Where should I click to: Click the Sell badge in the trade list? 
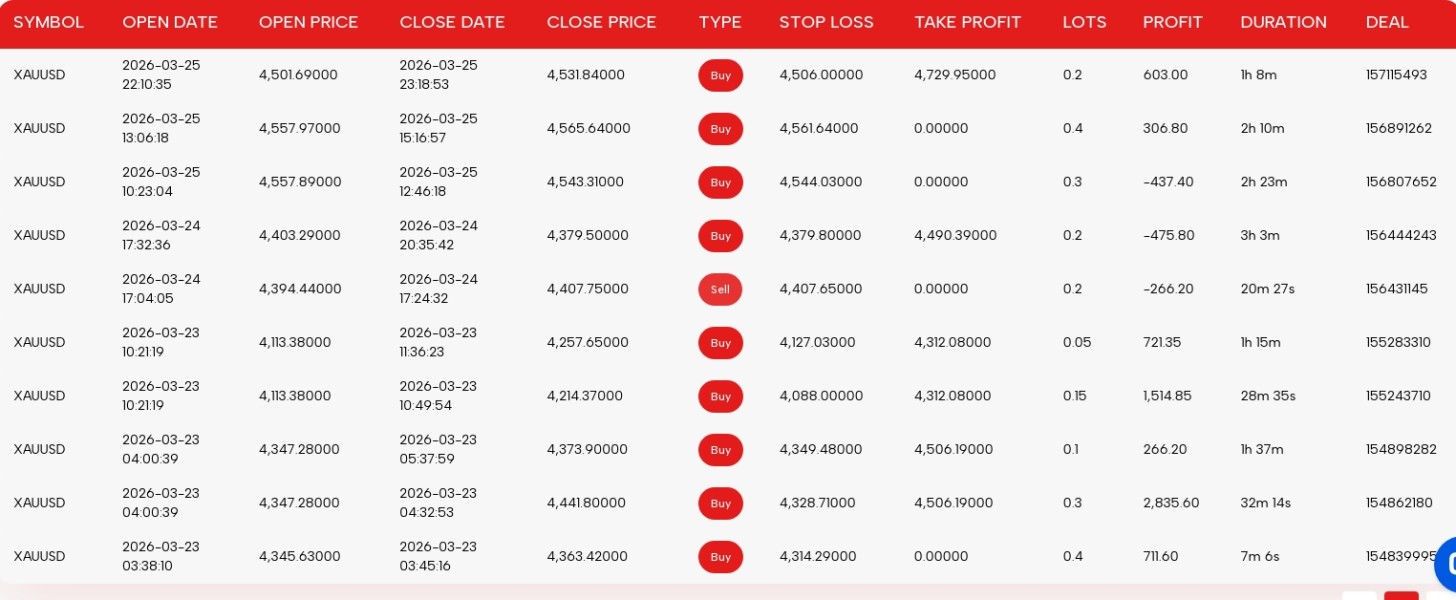tap(720, 289)
